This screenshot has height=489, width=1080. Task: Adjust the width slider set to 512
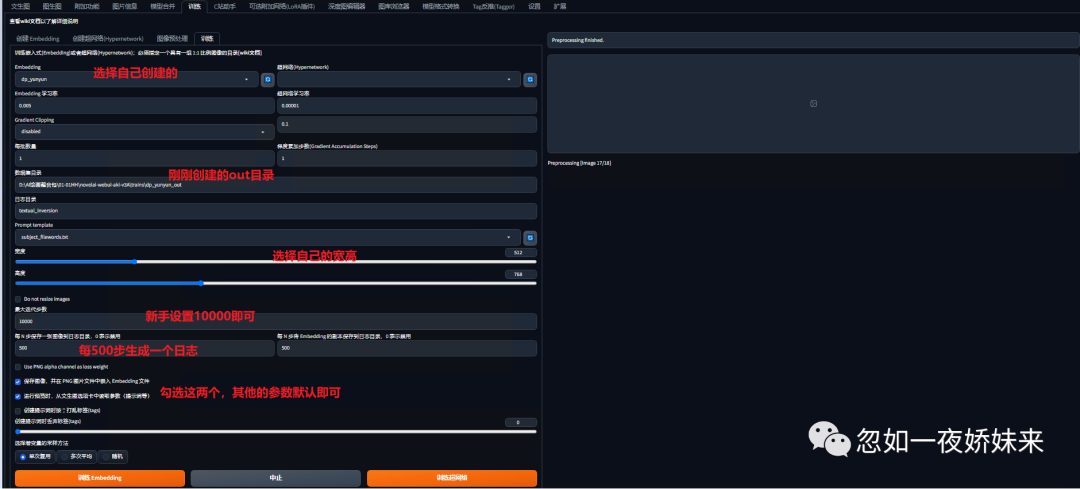pyautogui.click(x=276, y=261)
